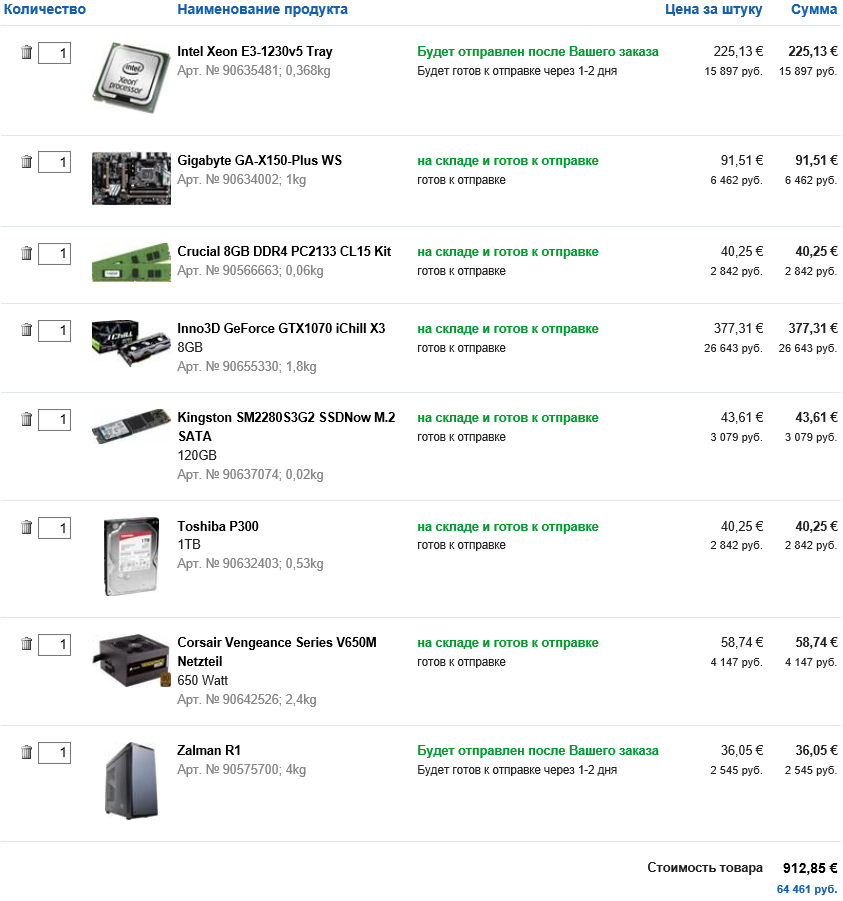Open the Zalman R1 case thumbnail
843x901 pixels.
[130, 780]
